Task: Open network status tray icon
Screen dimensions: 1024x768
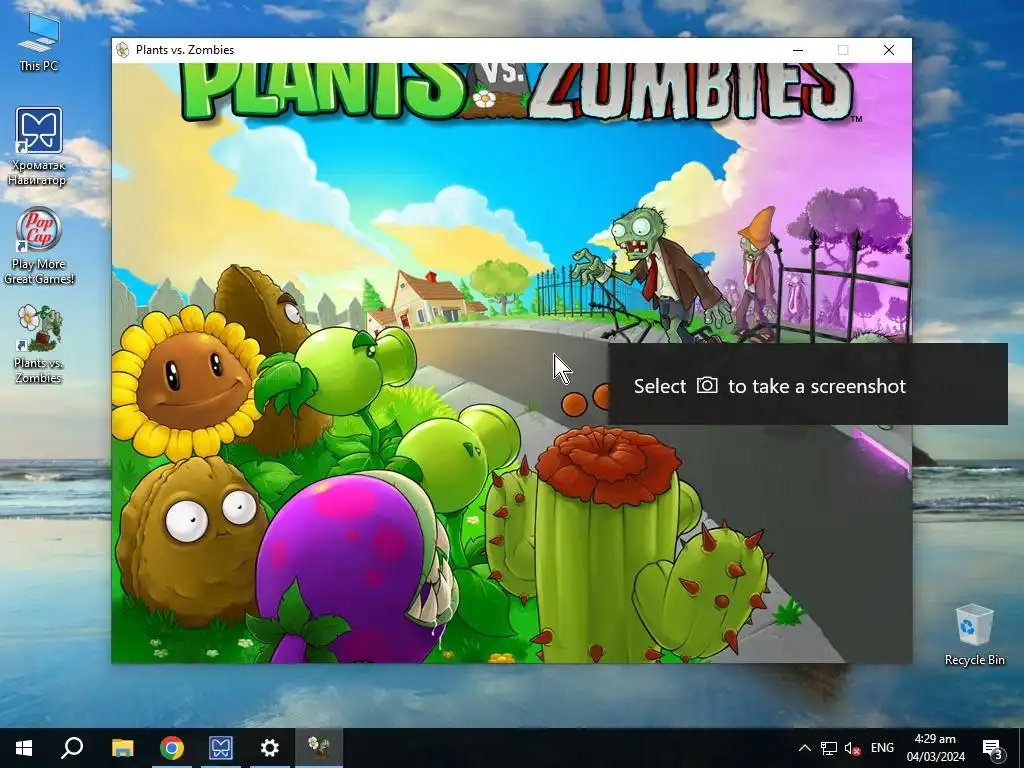Action: click(x=829, y=748)
